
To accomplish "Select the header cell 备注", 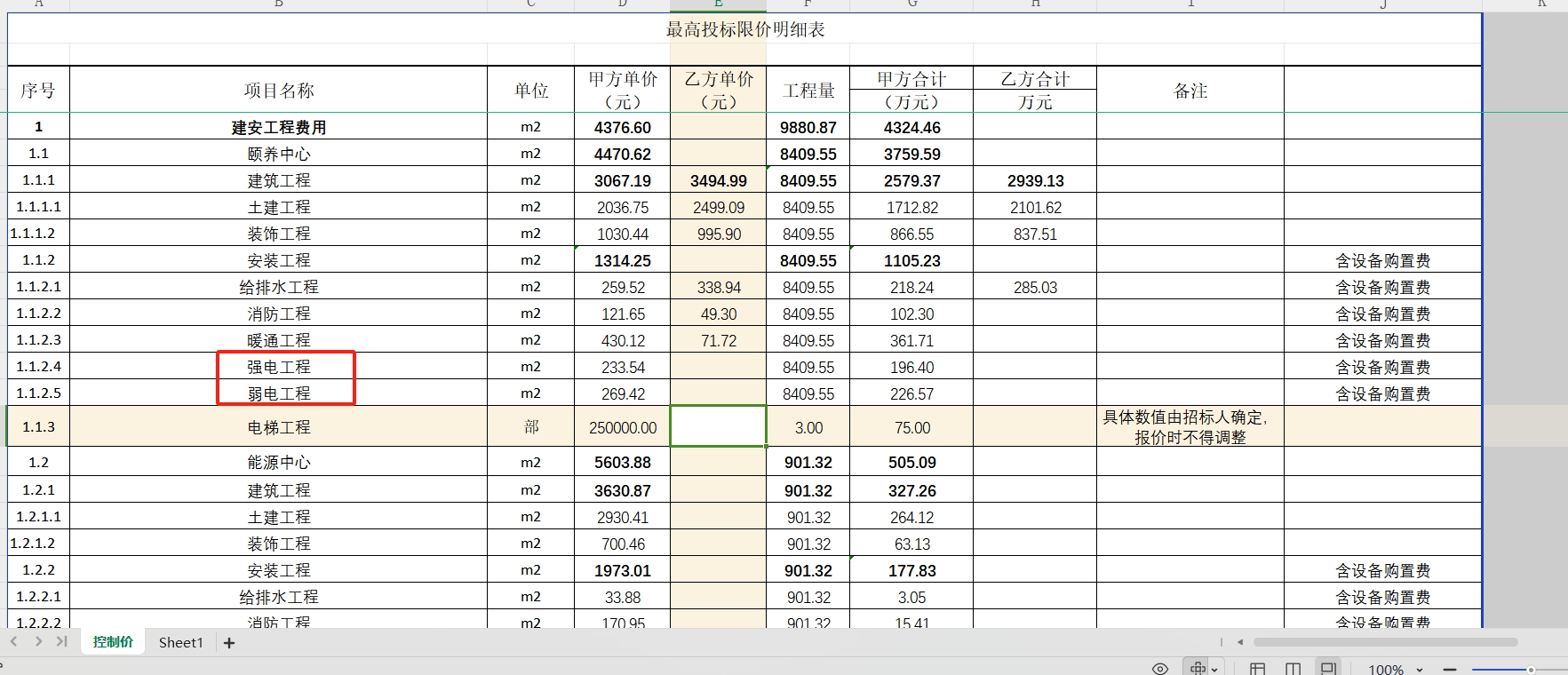I will click(1190, 90).
